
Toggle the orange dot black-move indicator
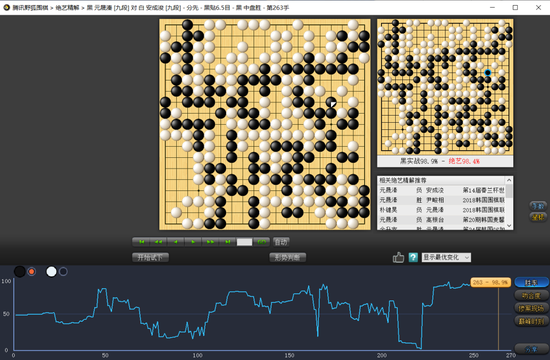32,272
